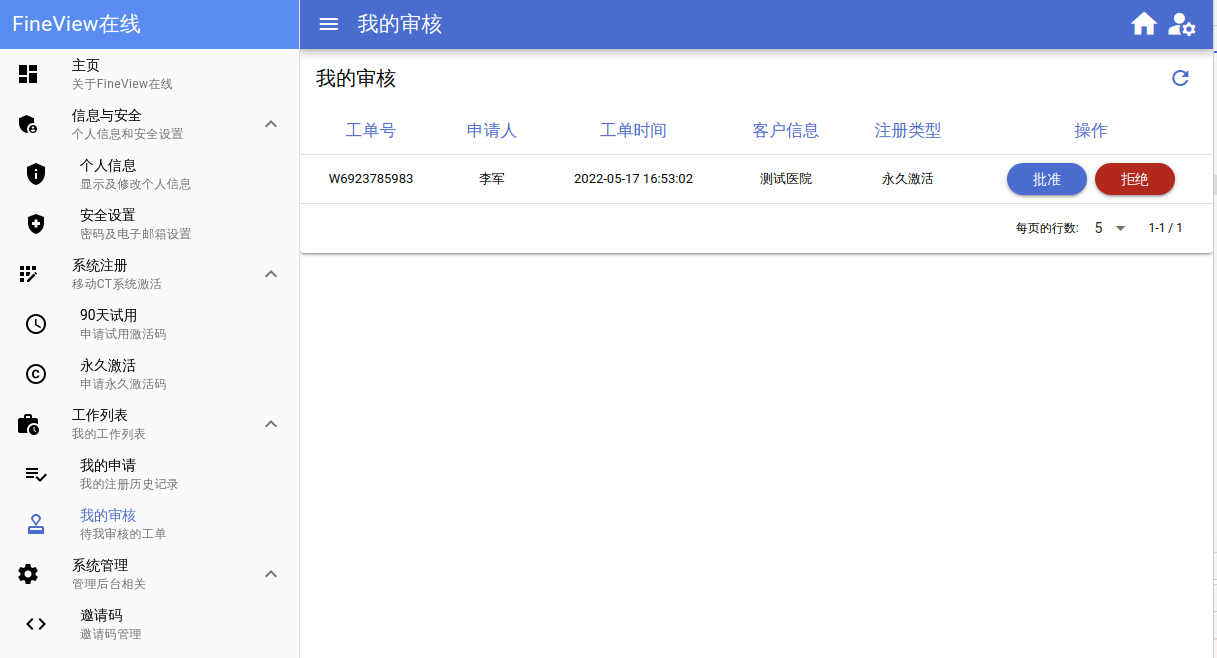This screenshot has height=658, width=1217.
Task: Click the dashboard icon next to 主页
Action: click(x=28, y=74)
